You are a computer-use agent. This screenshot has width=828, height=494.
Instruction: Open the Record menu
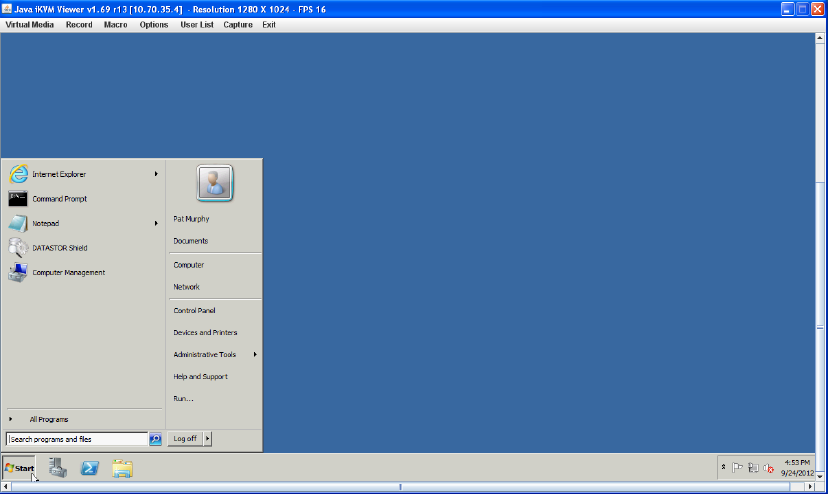79,25
